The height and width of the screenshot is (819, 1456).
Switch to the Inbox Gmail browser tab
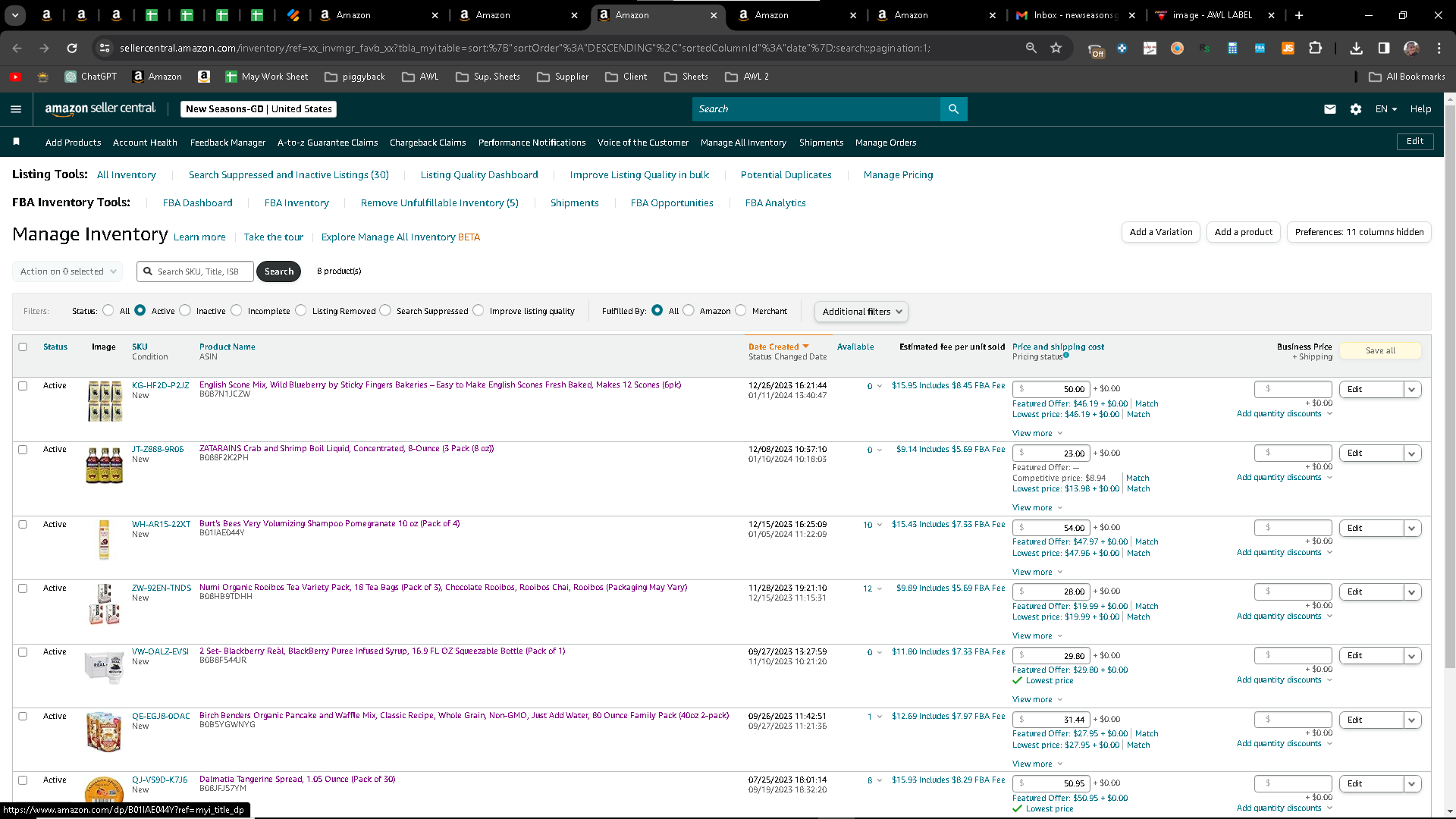tap(1075, 15)
